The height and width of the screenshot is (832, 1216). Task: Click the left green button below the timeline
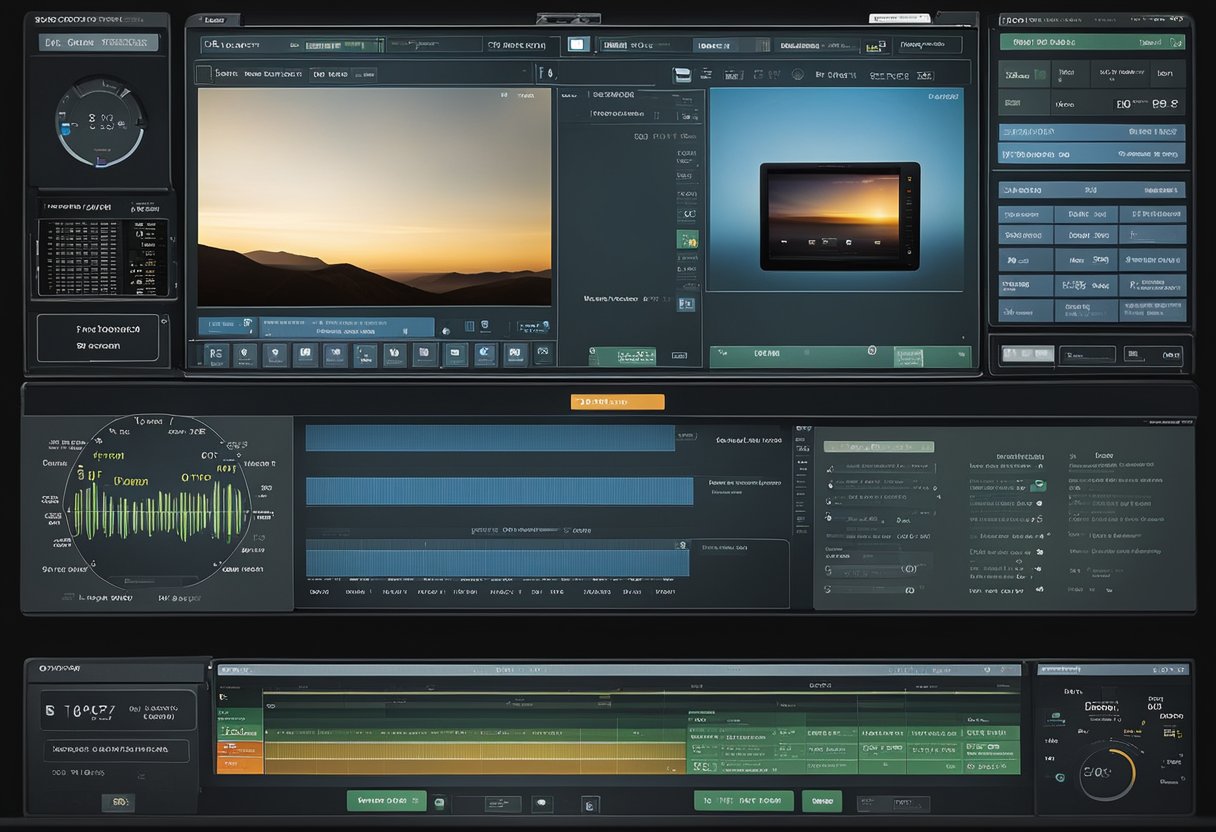point(386,801)
